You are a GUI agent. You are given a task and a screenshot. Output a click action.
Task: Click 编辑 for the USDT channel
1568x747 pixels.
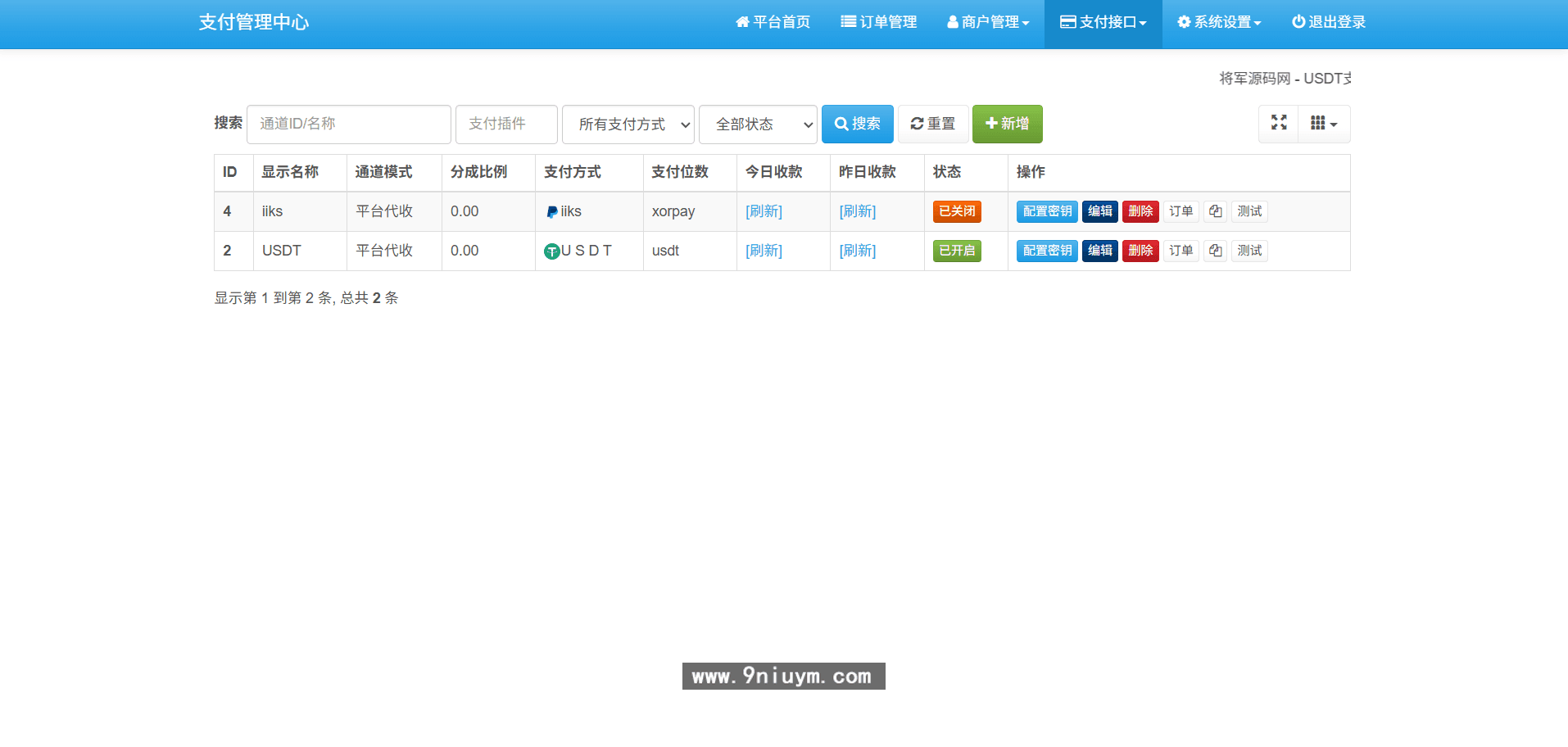pos(1100,251)
